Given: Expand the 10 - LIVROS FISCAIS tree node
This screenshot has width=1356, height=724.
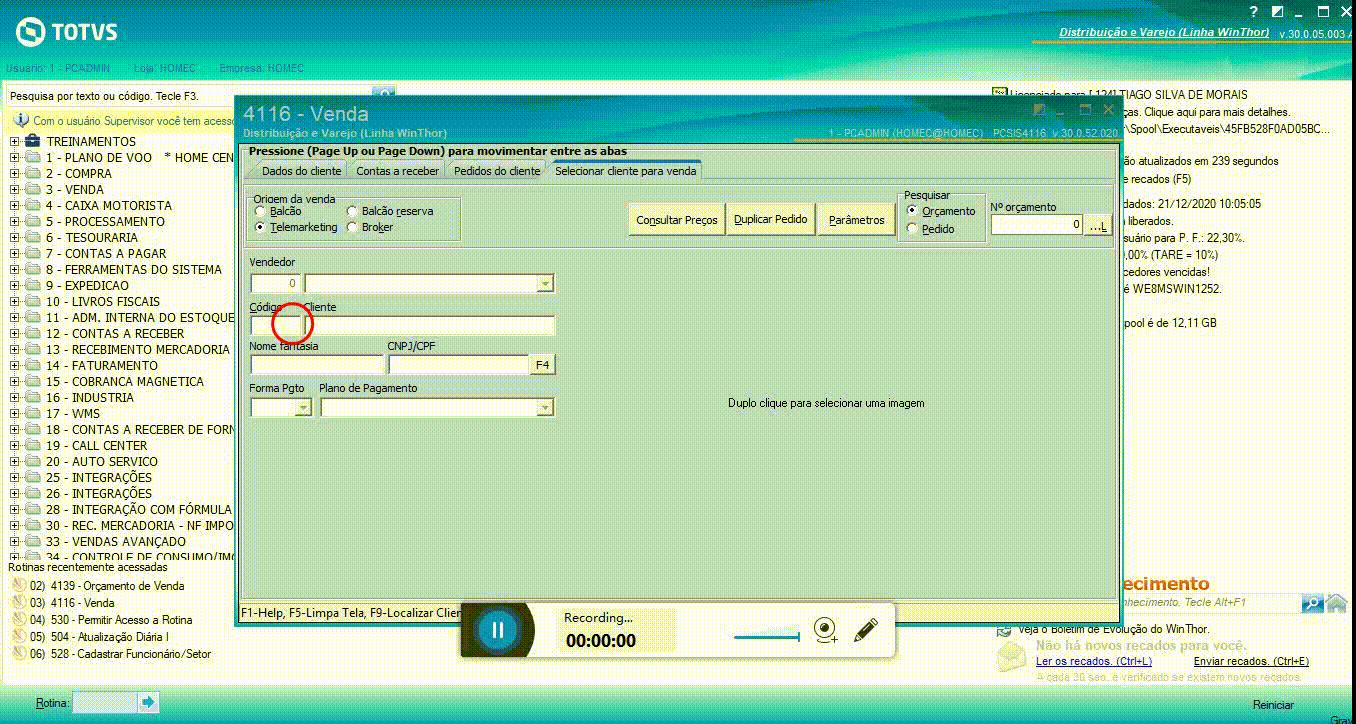Looking at the screenshot, I should (x=15, y=301).
